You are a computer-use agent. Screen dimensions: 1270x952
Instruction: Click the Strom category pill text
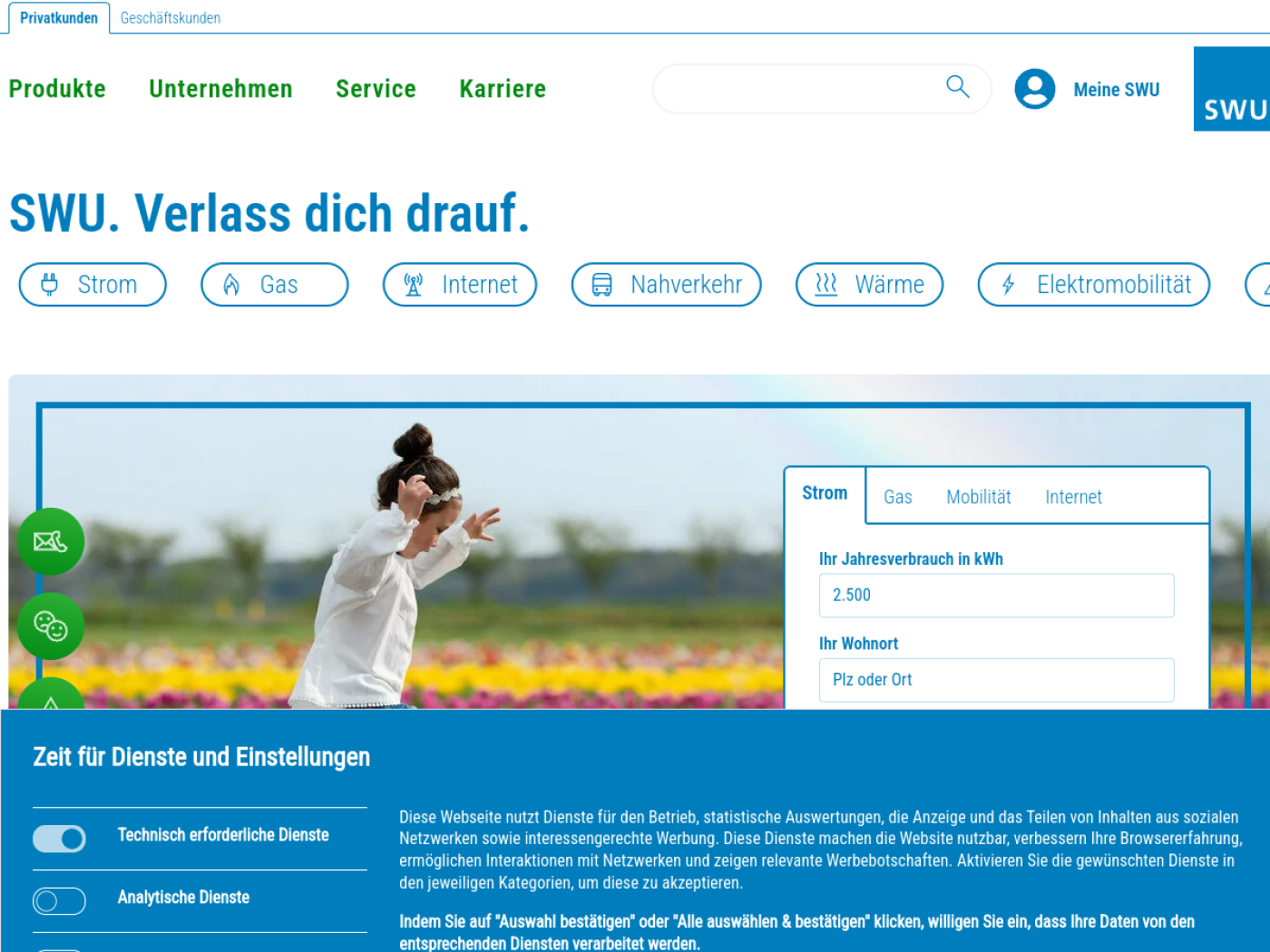107,285
